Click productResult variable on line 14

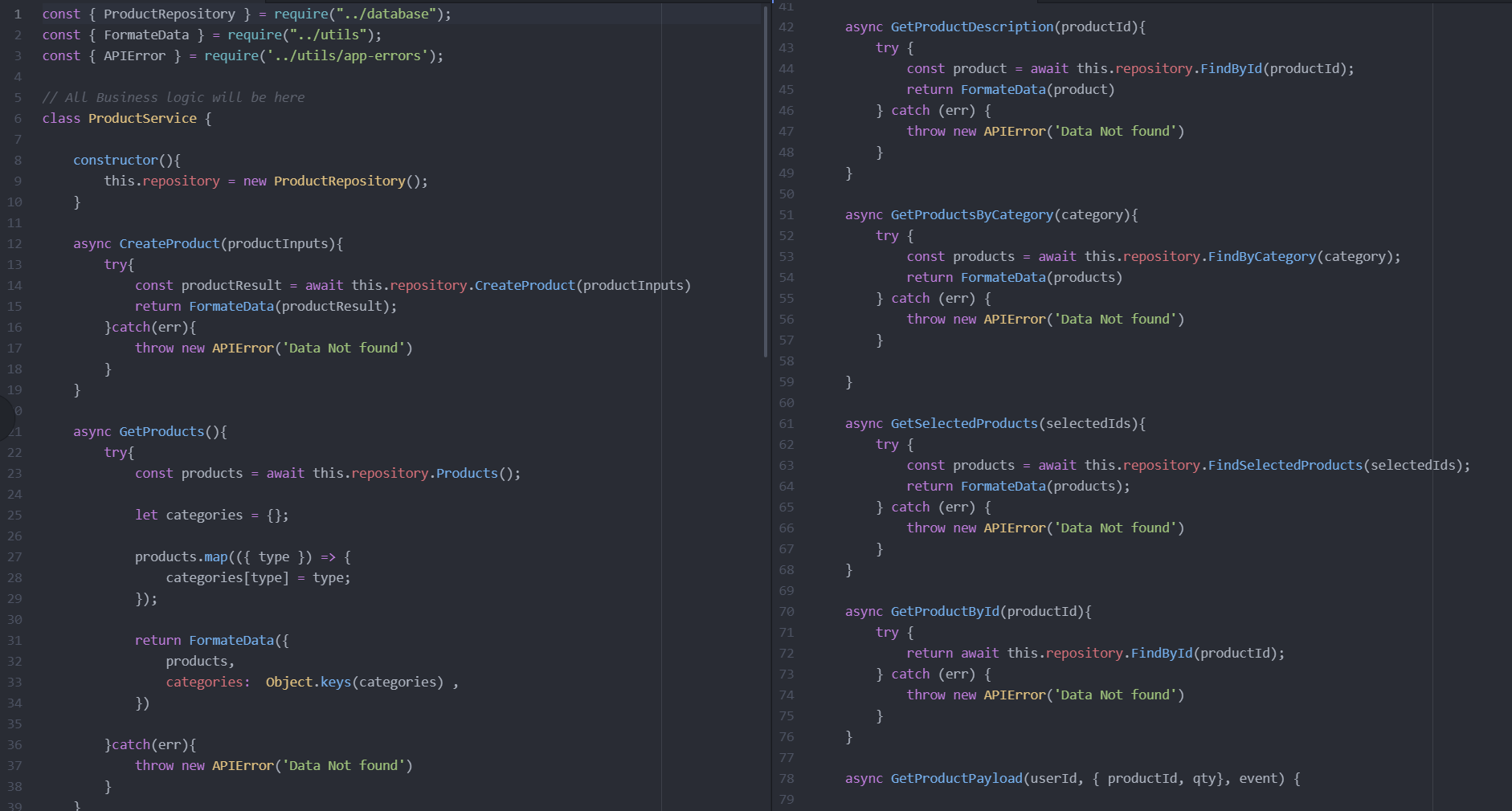tap(231, 285)
